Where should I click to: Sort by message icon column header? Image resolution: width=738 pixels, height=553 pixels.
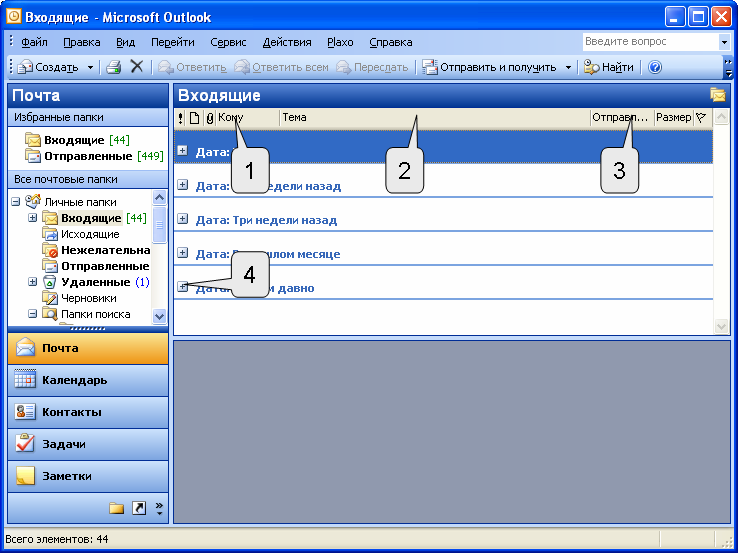194,118
